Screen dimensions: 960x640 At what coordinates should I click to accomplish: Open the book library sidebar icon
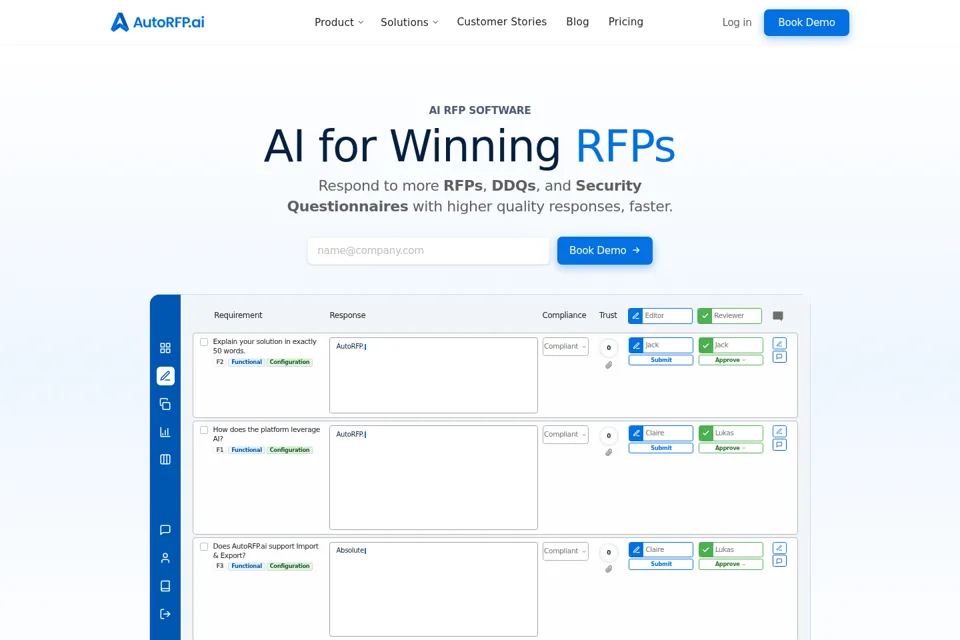pyautogui.click(x=165, y=586)
